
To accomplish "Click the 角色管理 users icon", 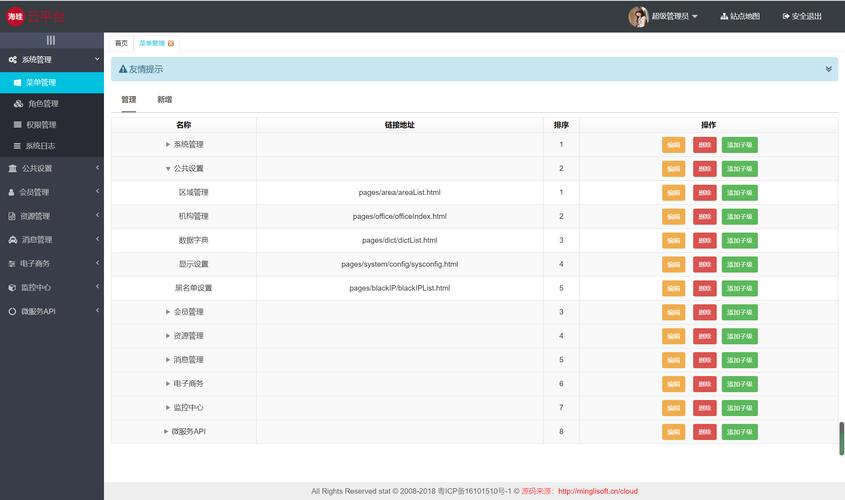I will click(18, 103).
